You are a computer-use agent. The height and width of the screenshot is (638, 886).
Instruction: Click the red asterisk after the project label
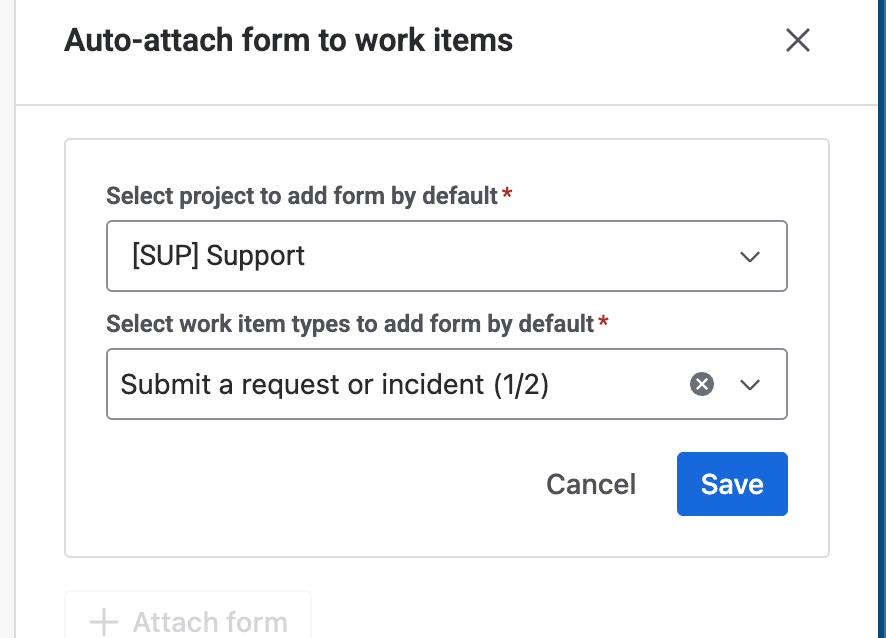507,195
